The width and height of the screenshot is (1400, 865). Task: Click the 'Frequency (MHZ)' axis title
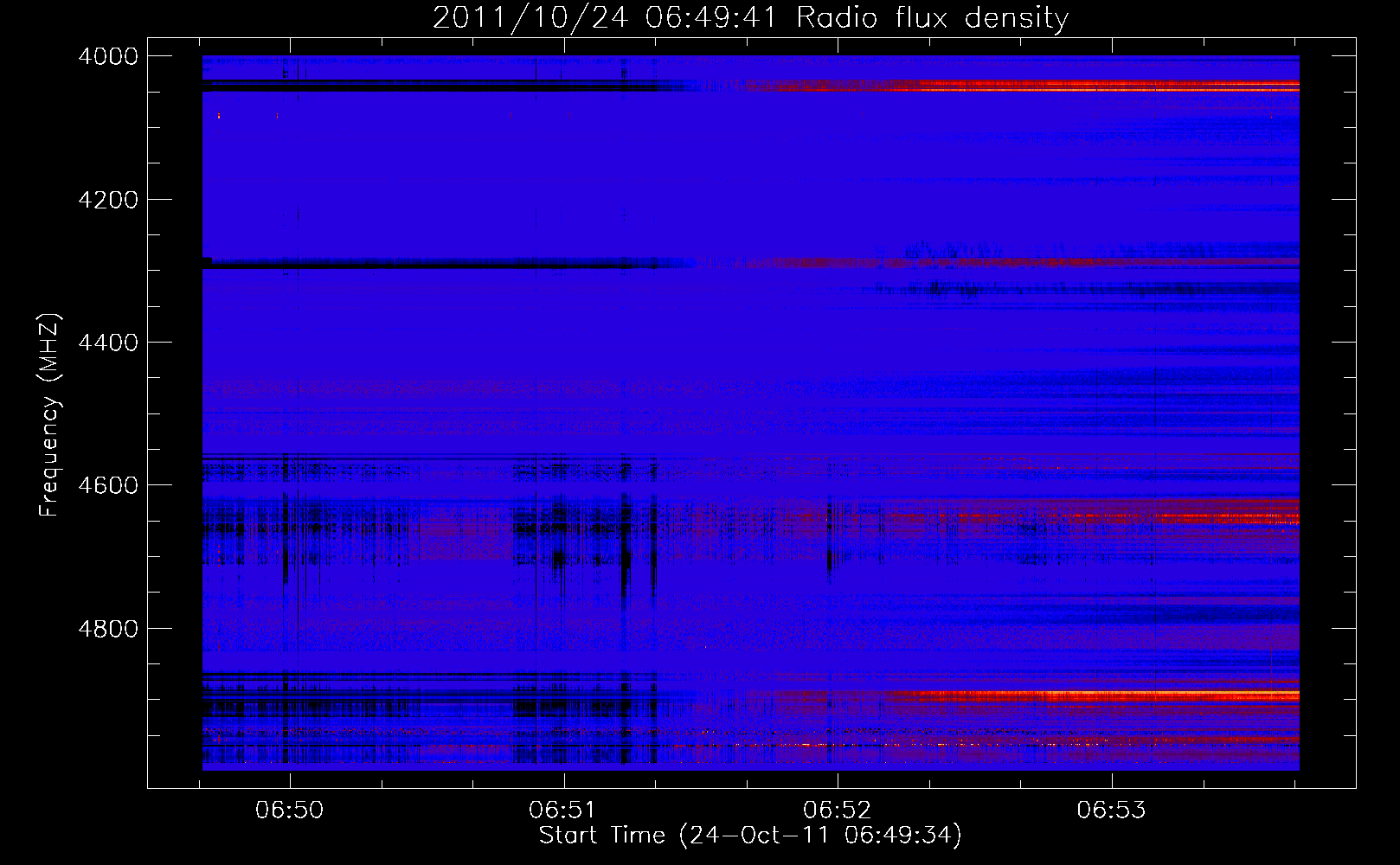tap(49, 415)
